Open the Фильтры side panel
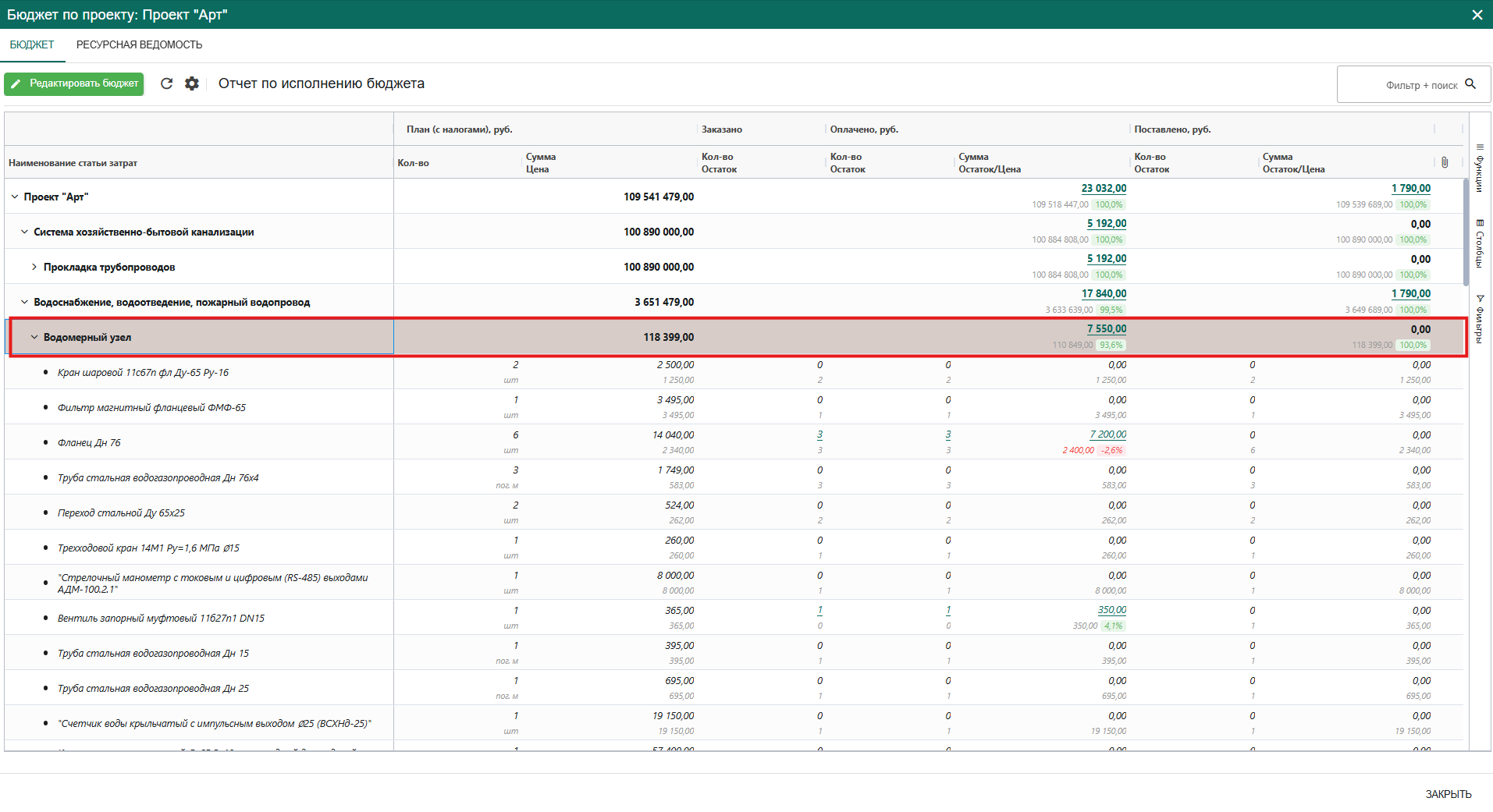The height and width of the screenshot is (812, 1493). coord(1480,318)
